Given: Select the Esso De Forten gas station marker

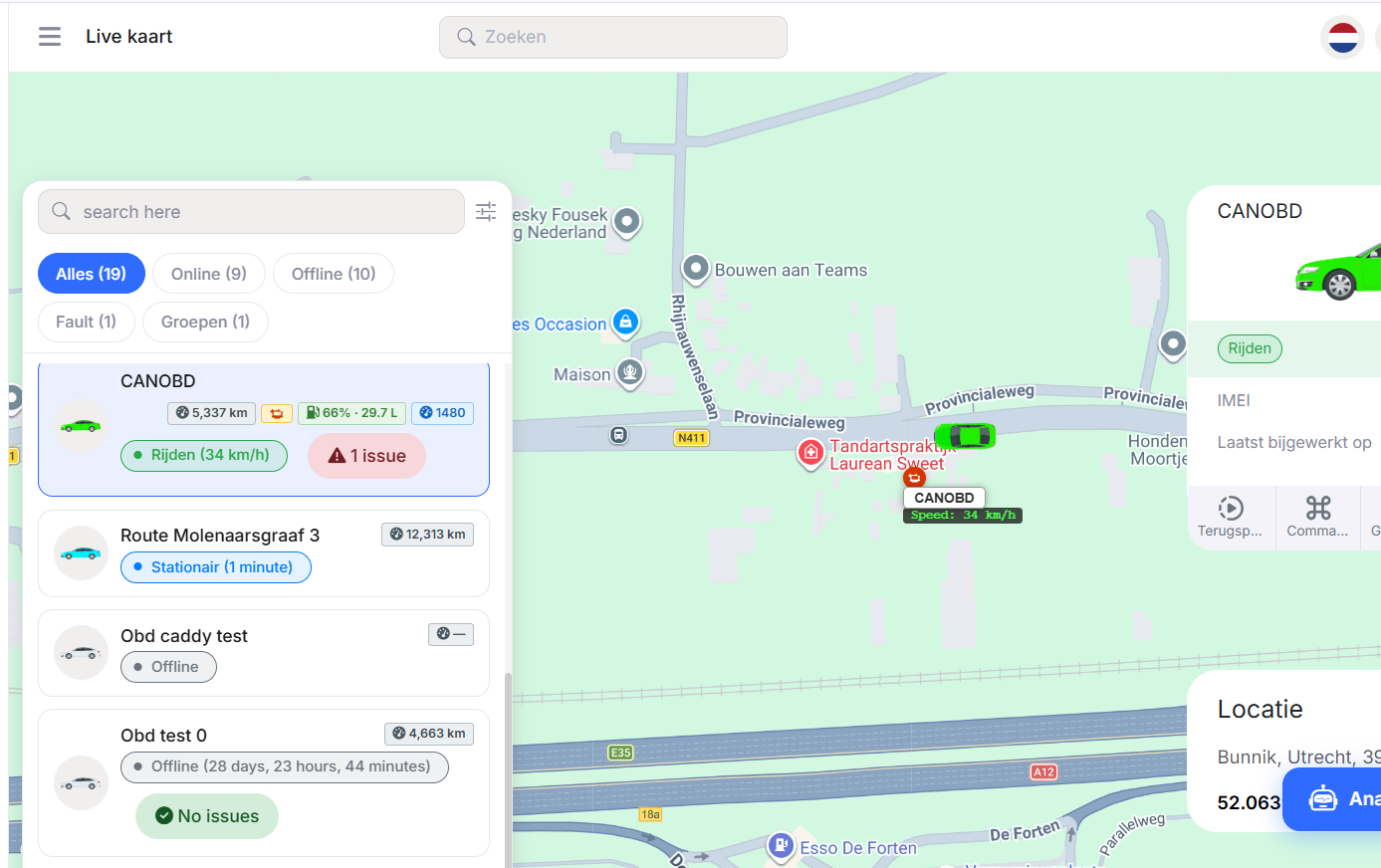Looking at the screenshot, I should pos(781,845).
